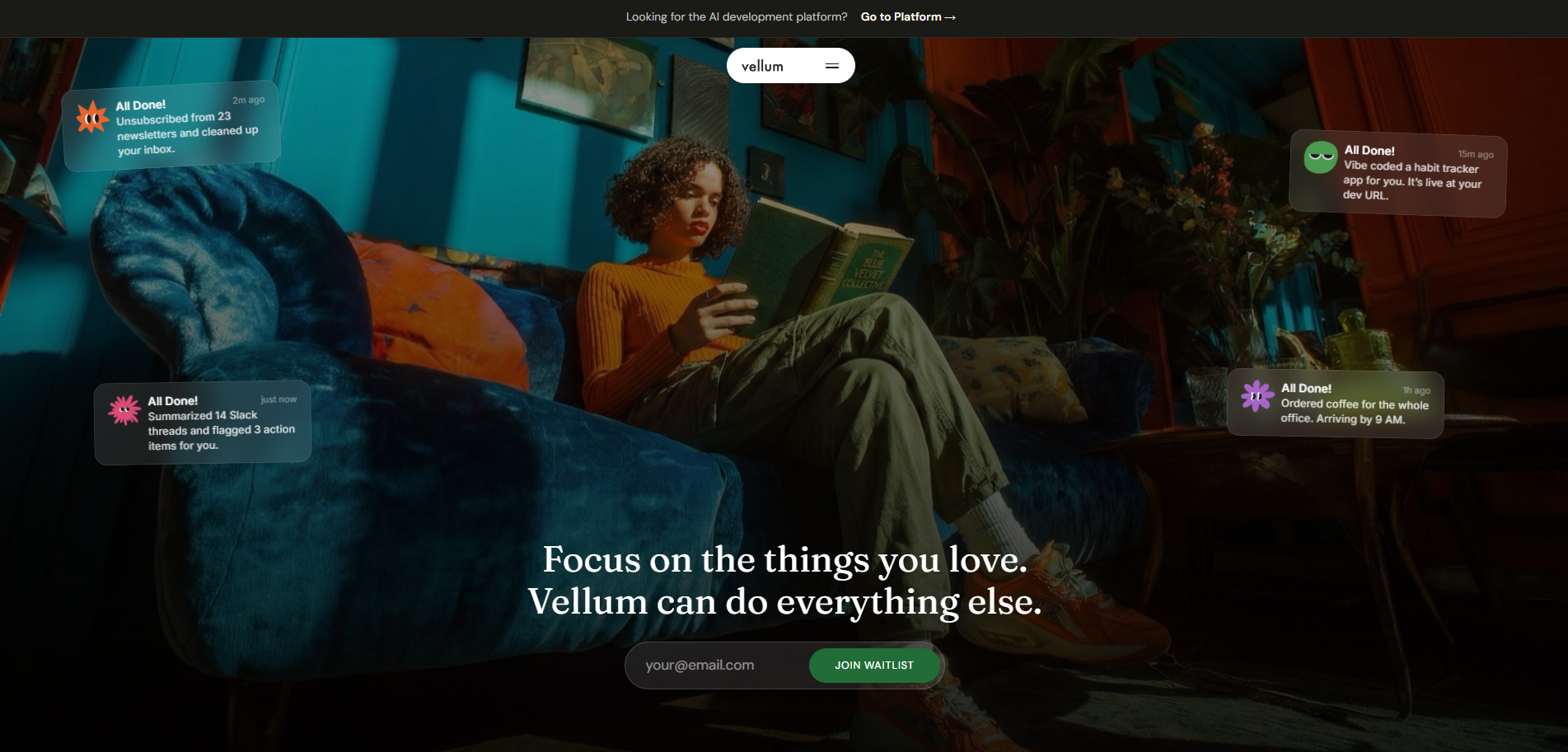Open the Slack threads summary notification

click(x=203, y=423)
